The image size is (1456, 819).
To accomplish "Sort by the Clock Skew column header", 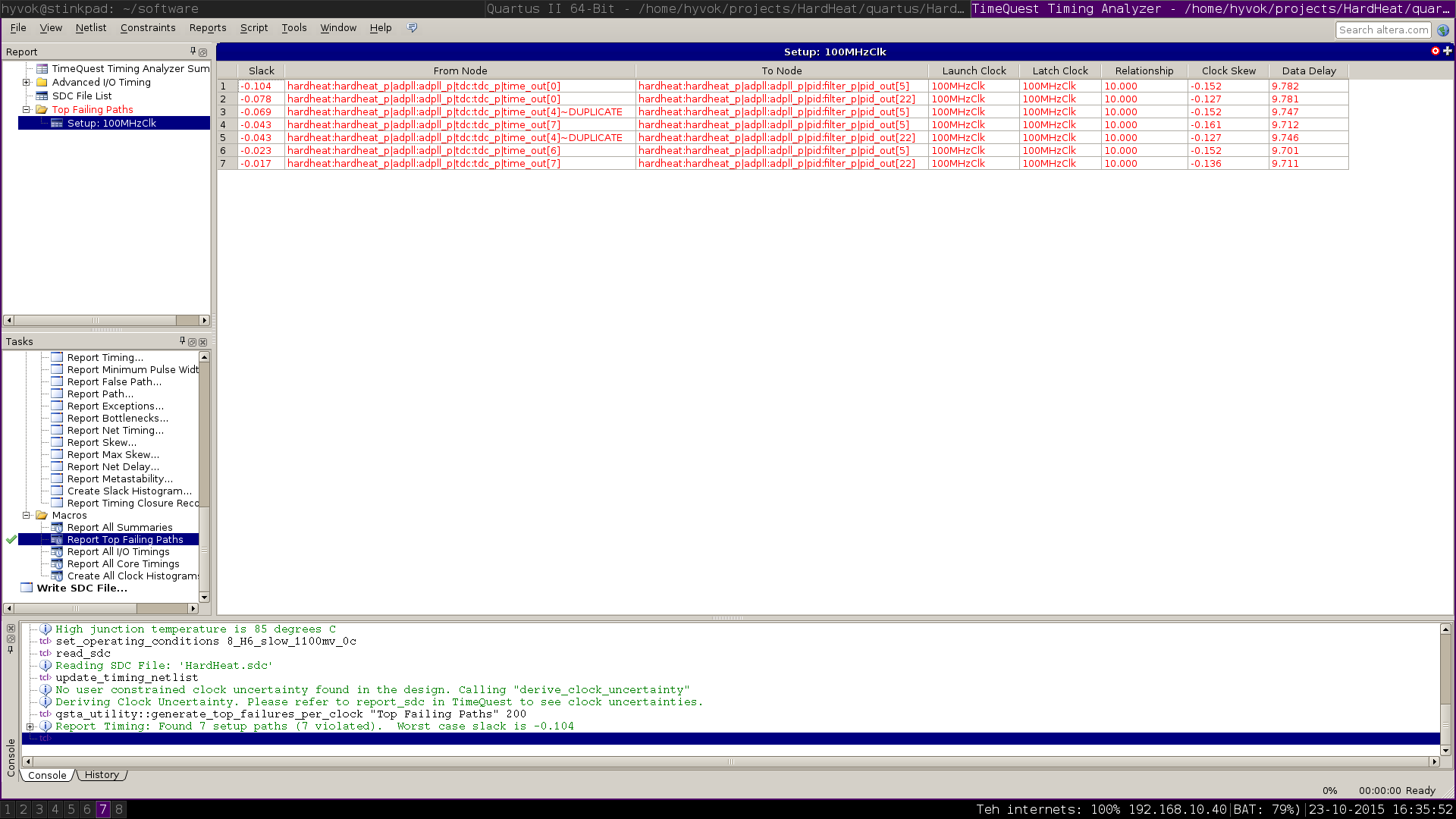I will point(1228,71).
